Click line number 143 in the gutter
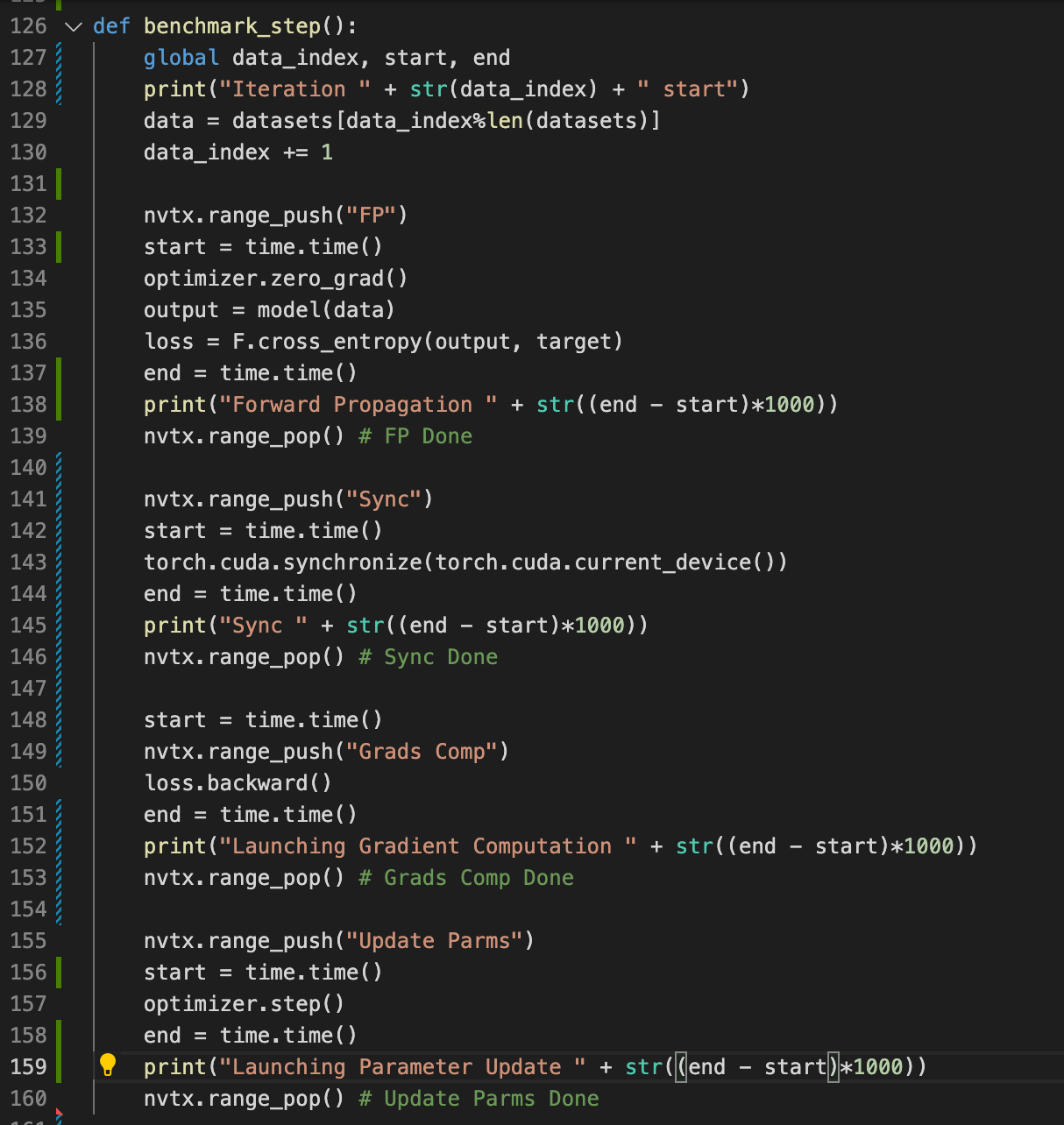 click(x=28, y=562)
